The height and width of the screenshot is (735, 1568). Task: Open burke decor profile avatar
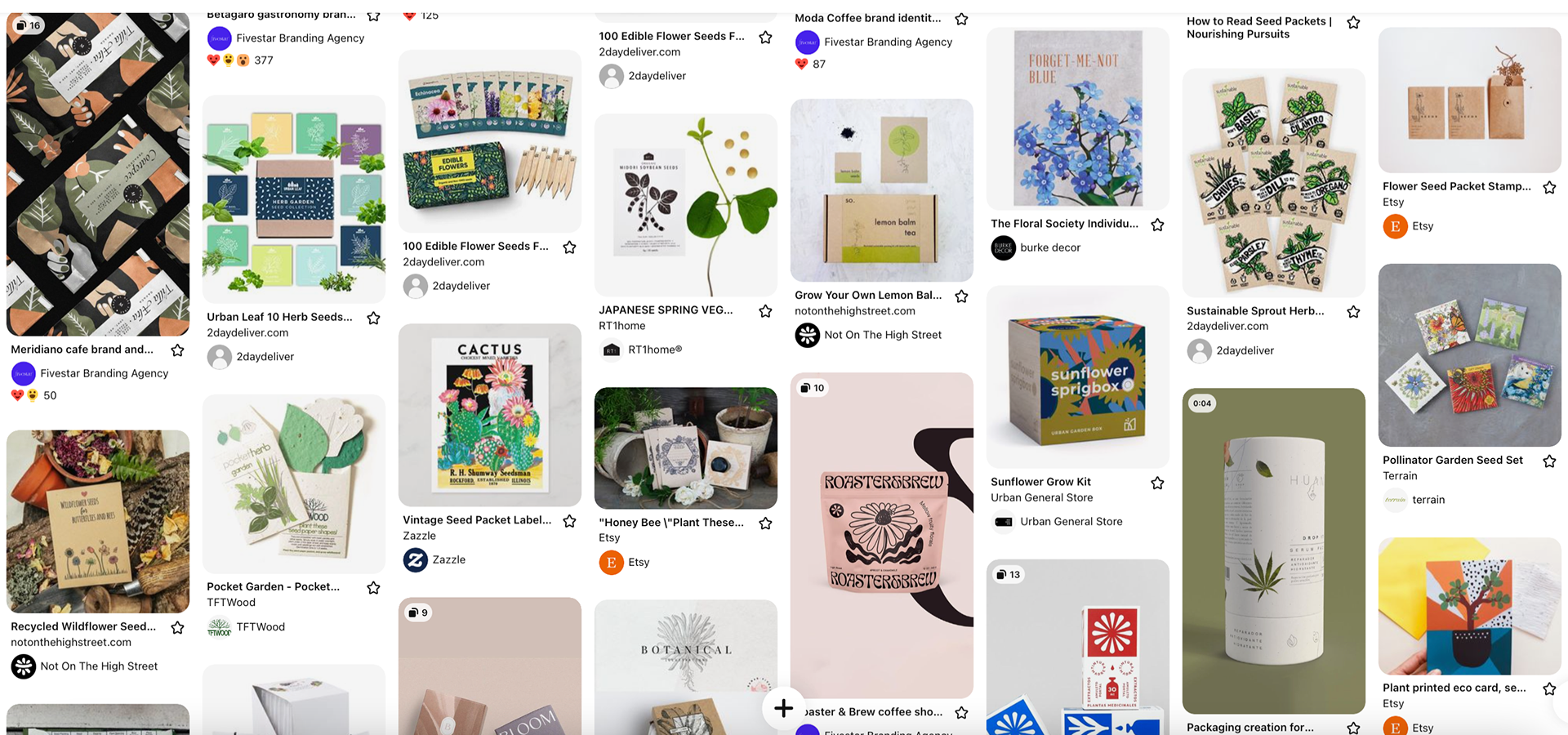pyautogui.click(x=1003, y=247)
